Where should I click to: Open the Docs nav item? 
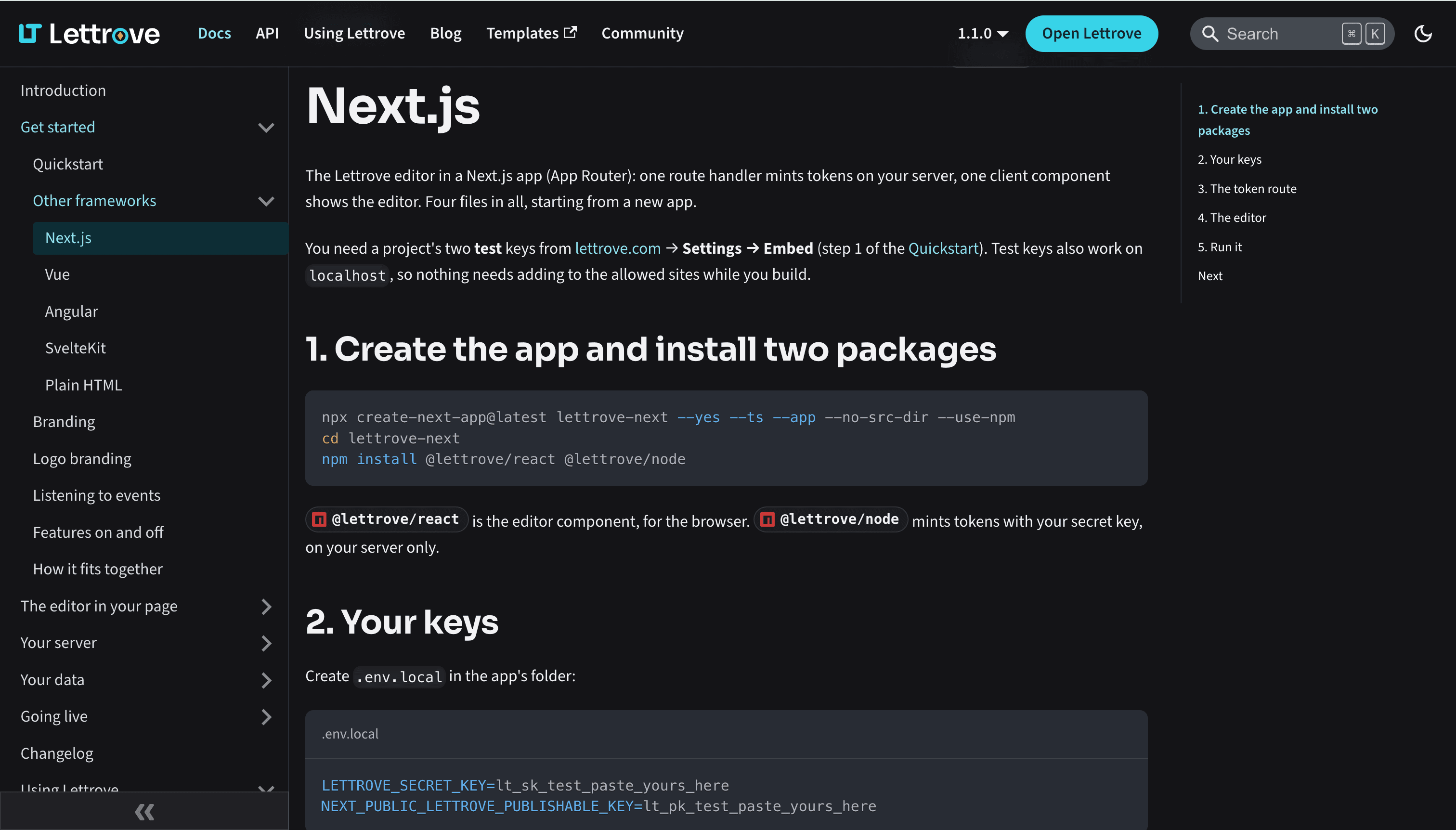click(214, 33)
